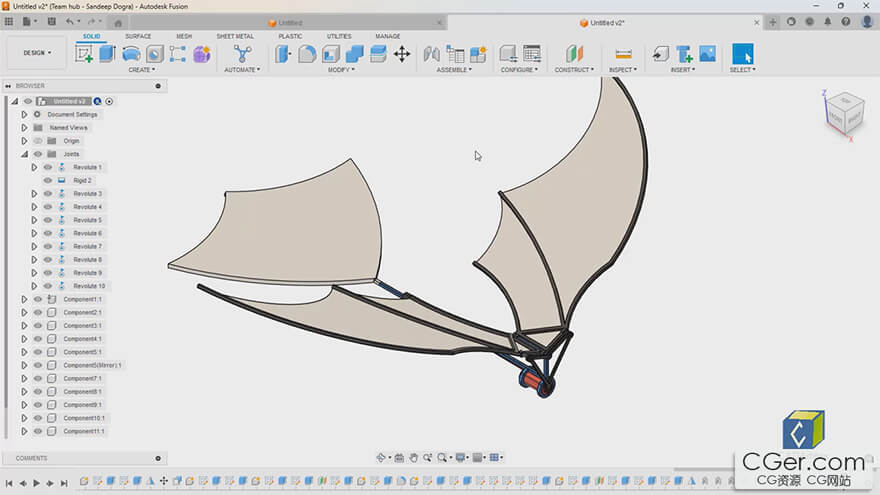Screen dimensions: 880x495
Task: Select the Insert Canvas image tool
Action: tap(708, 54)
